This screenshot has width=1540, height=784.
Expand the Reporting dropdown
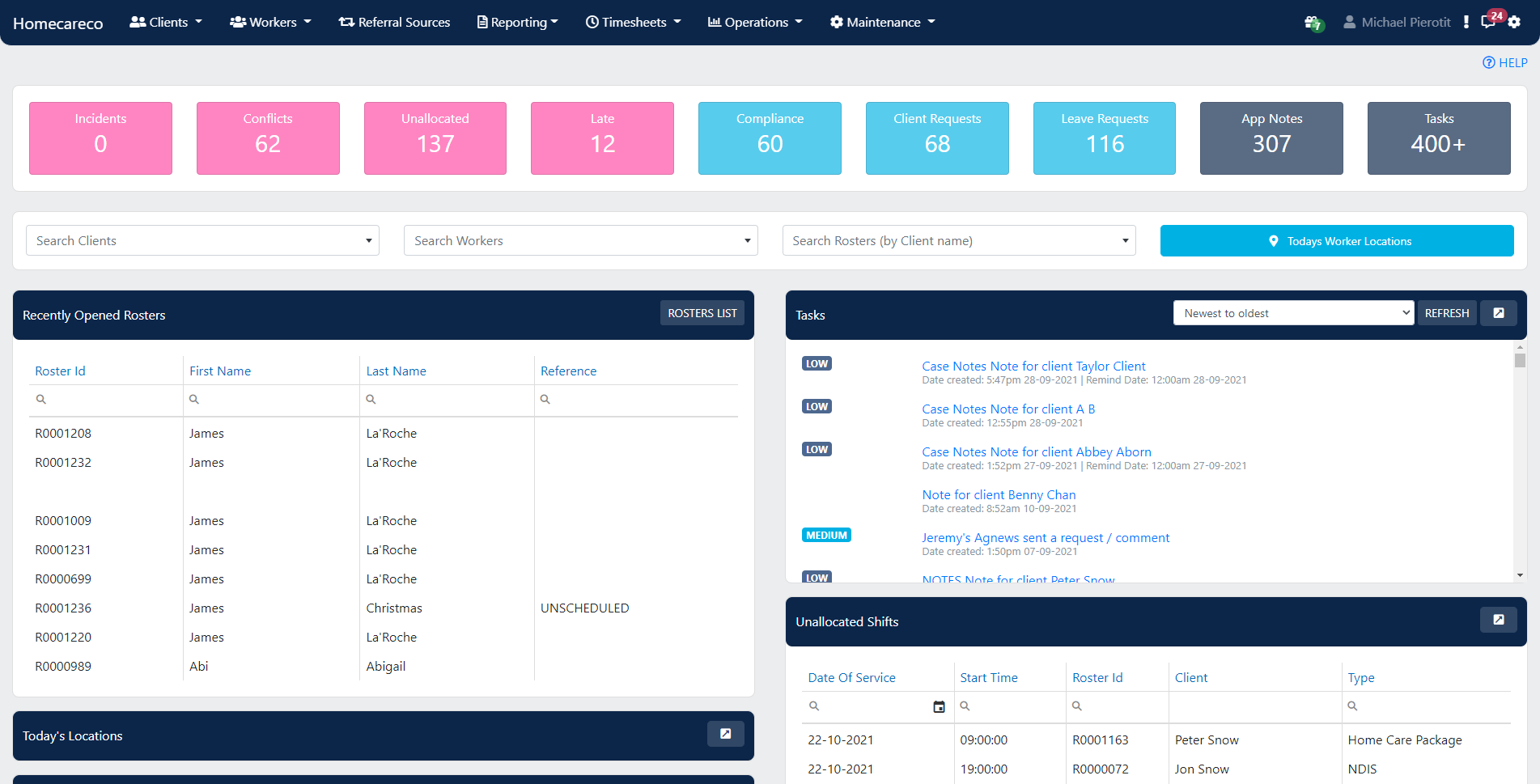tap(517, 22)
